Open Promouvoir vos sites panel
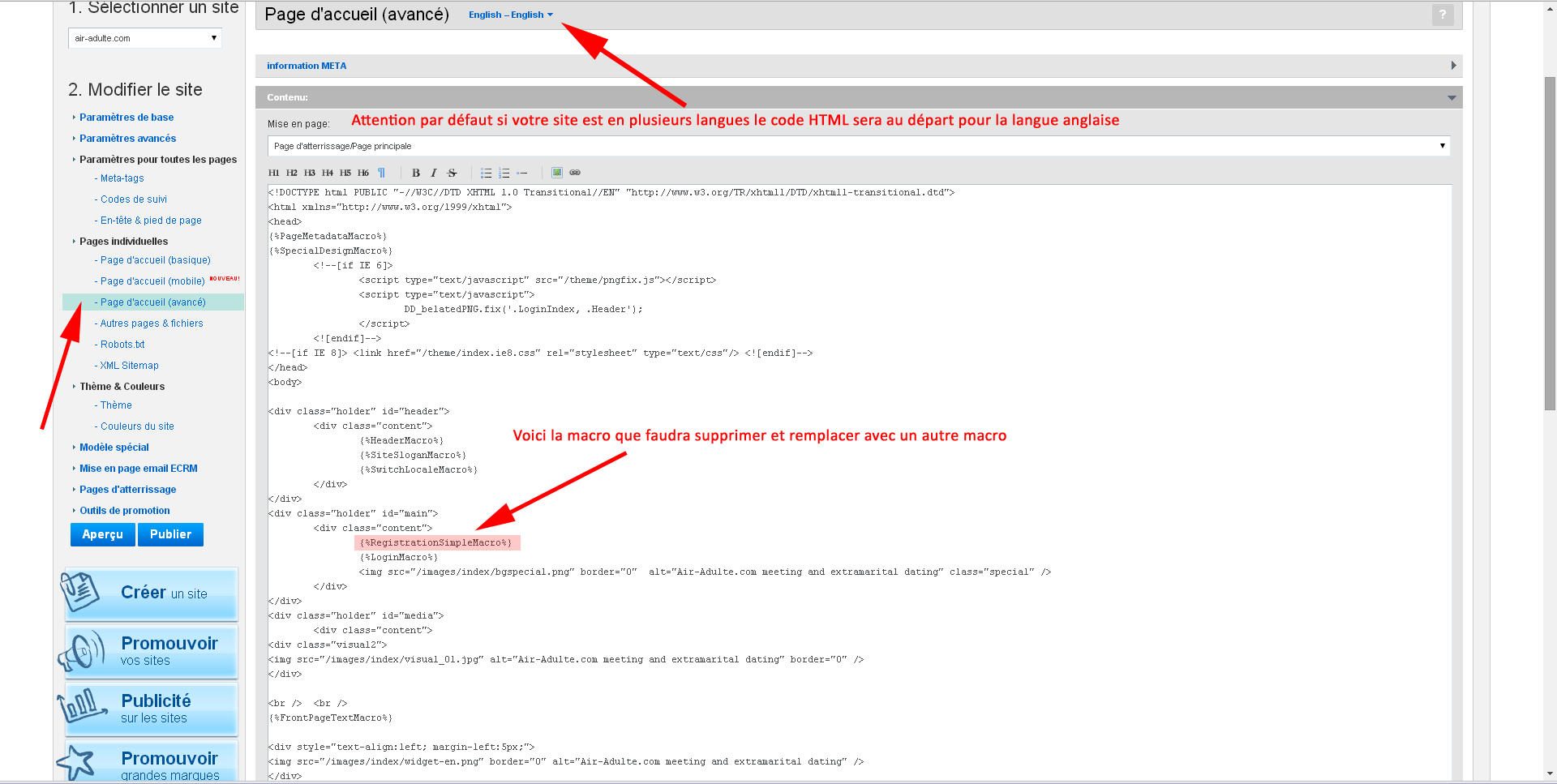The width and height of the screenshot is (1557, 784). point(151,652)
